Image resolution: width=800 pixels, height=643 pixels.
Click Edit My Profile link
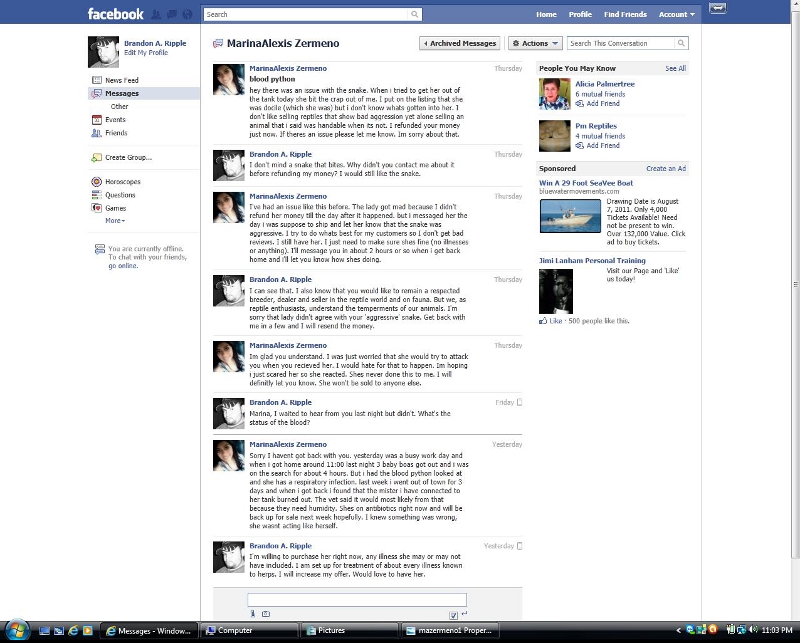[x=146, y=53]
